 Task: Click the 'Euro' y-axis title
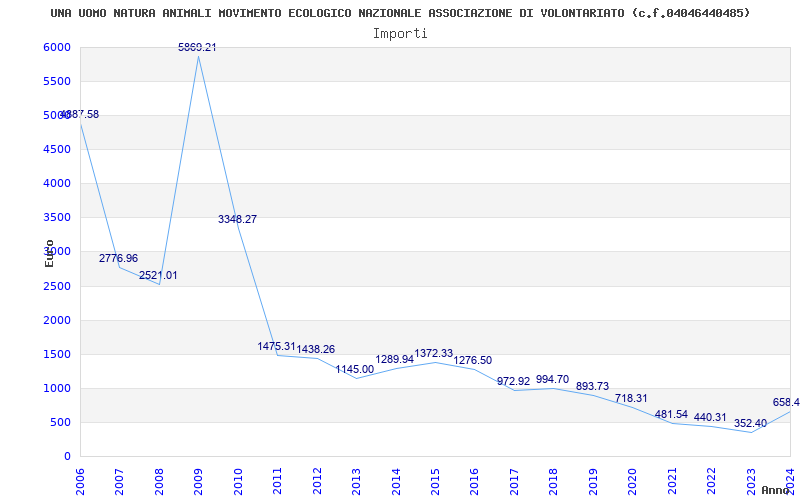click(x=49, y=253)
